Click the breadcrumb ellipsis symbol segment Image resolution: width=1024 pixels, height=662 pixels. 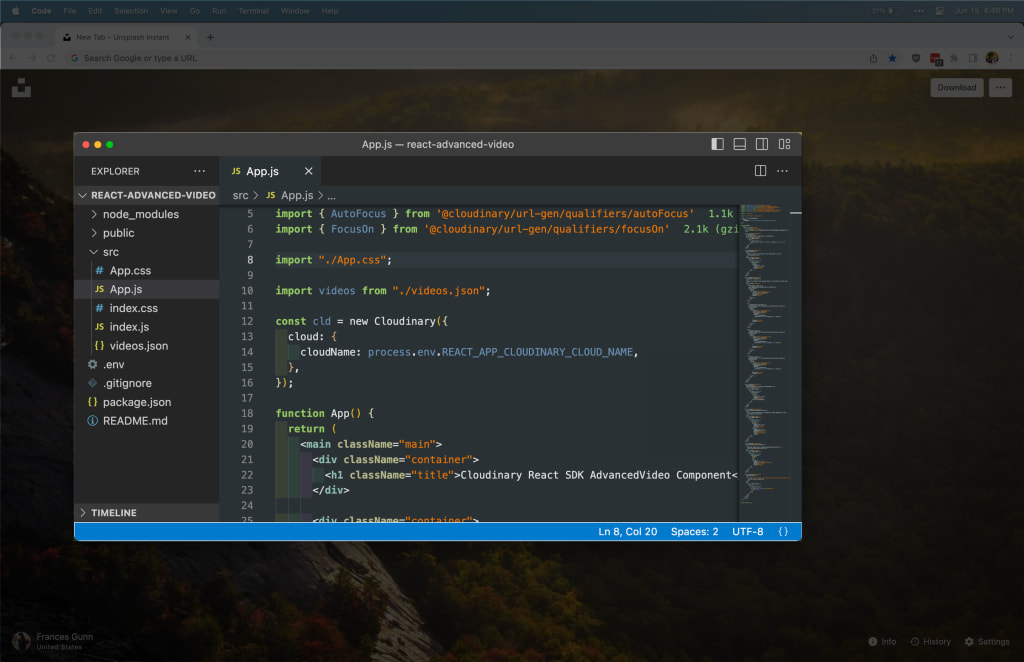click(332, 195)
